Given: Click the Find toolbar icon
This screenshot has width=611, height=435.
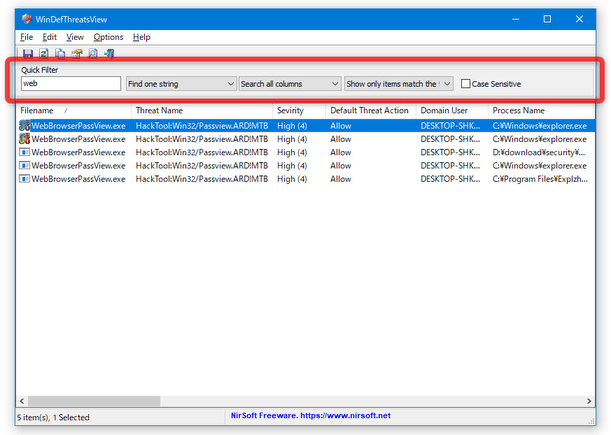Looking at the screenshot, I should pyautogui.click(x=93, y=53).
